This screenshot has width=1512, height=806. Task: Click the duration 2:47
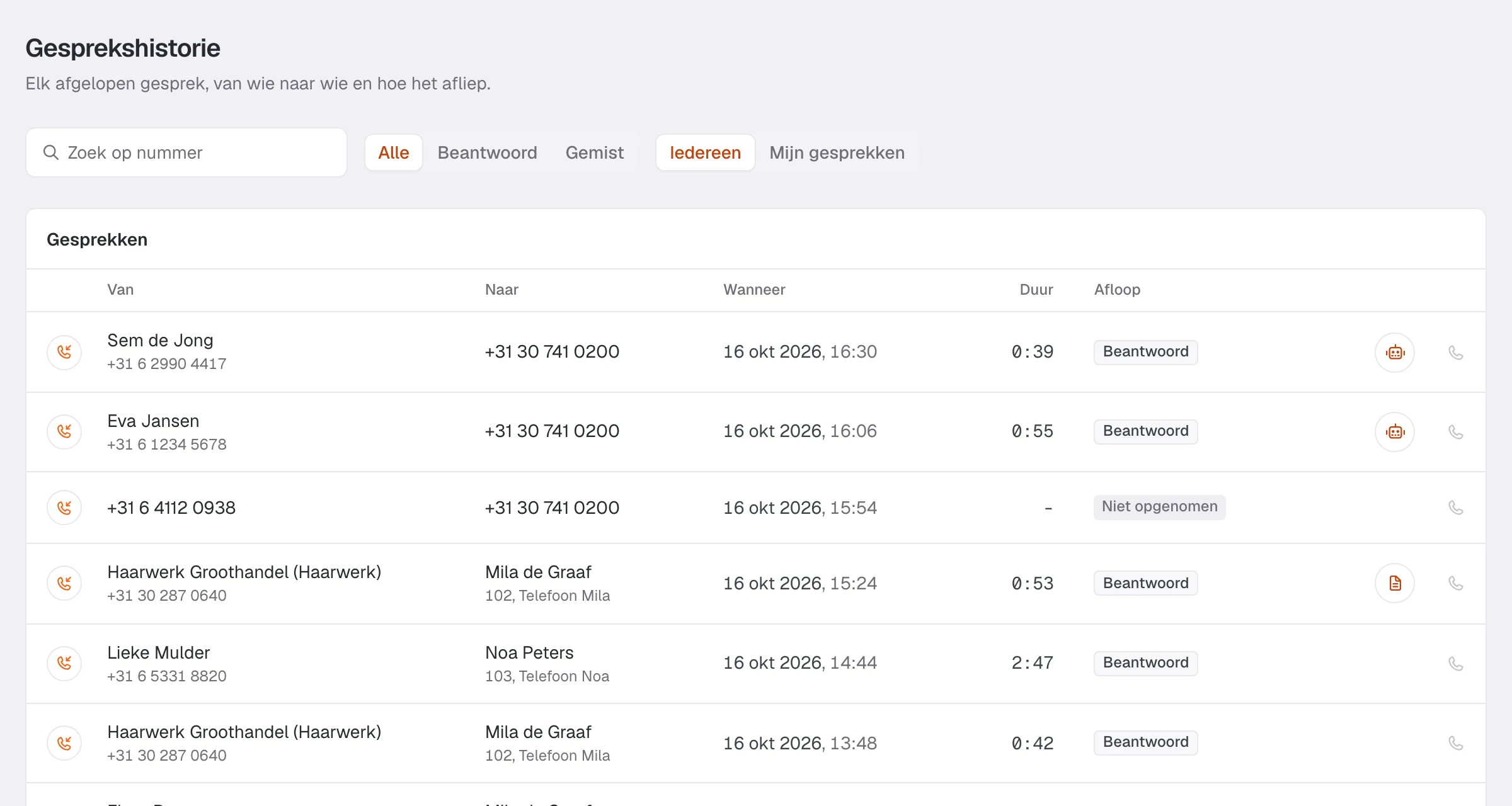(x=1033, y=663)
